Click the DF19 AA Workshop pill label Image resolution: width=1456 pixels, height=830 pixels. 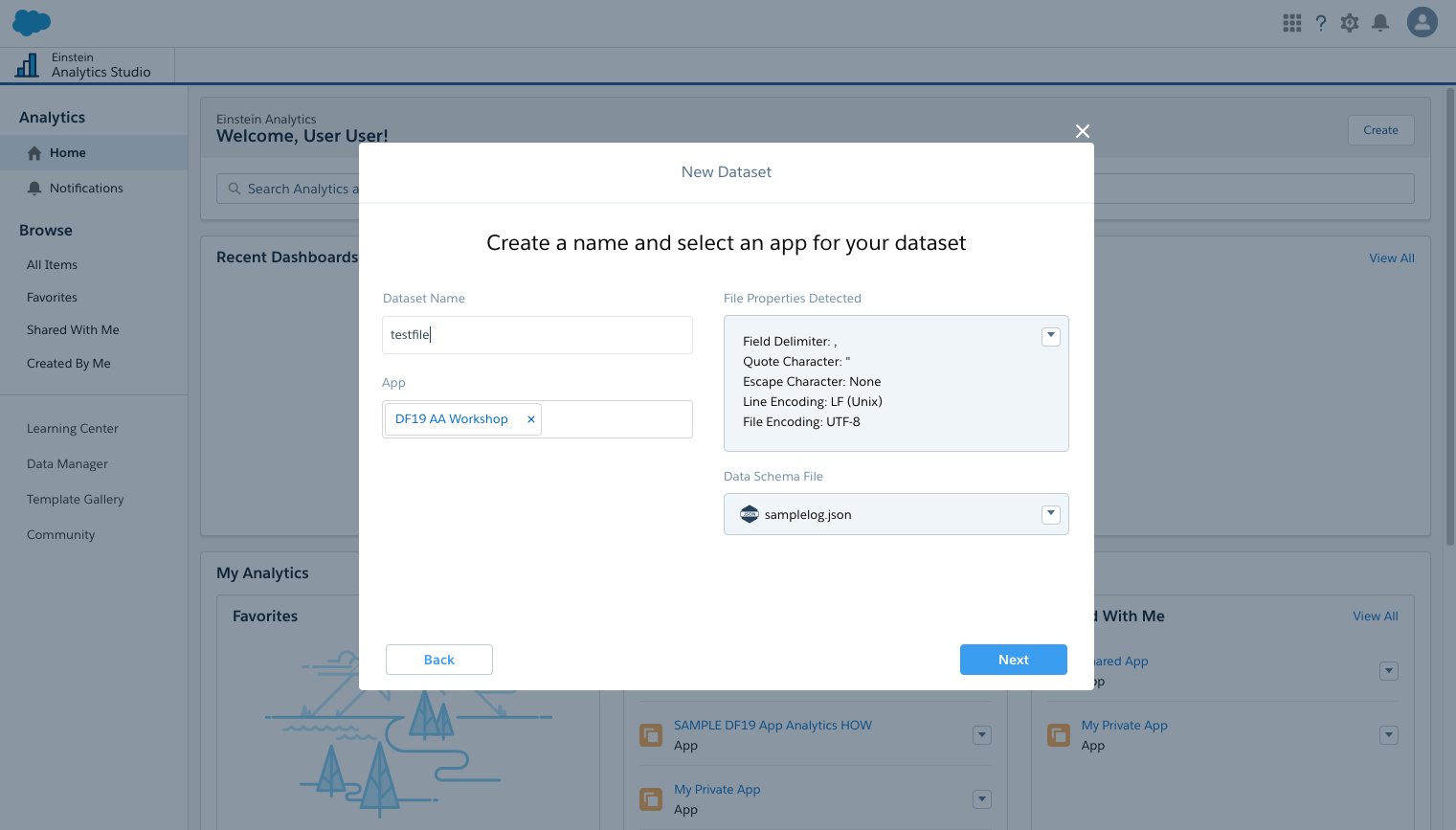point(452,419)
